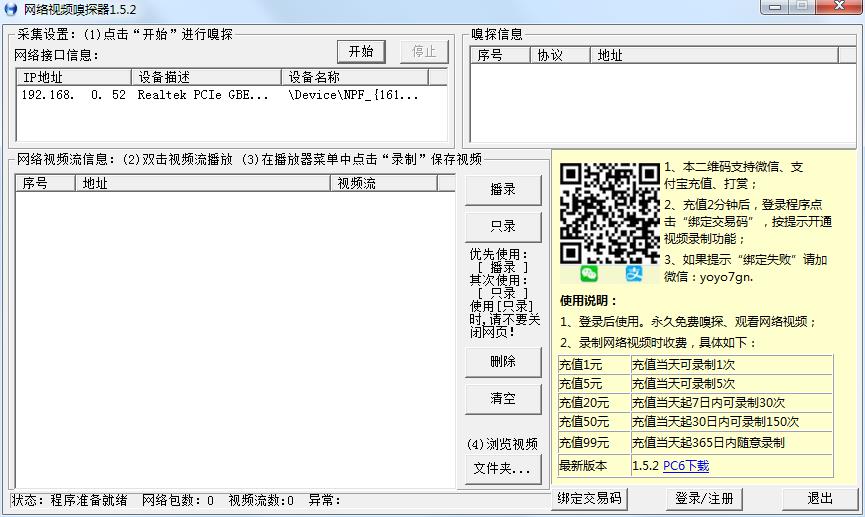Click the 播录 button

point(503,190)
